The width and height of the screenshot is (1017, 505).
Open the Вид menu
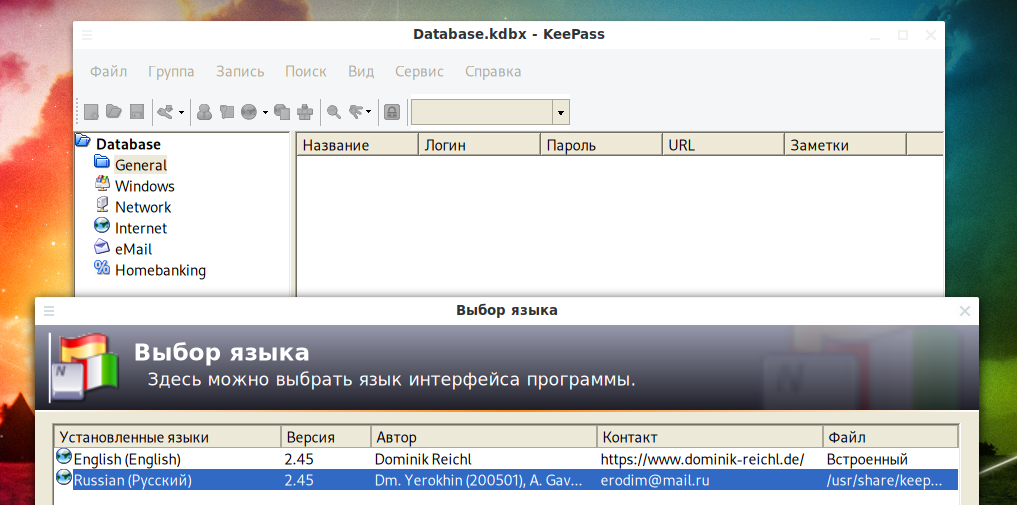pos(361,71)
